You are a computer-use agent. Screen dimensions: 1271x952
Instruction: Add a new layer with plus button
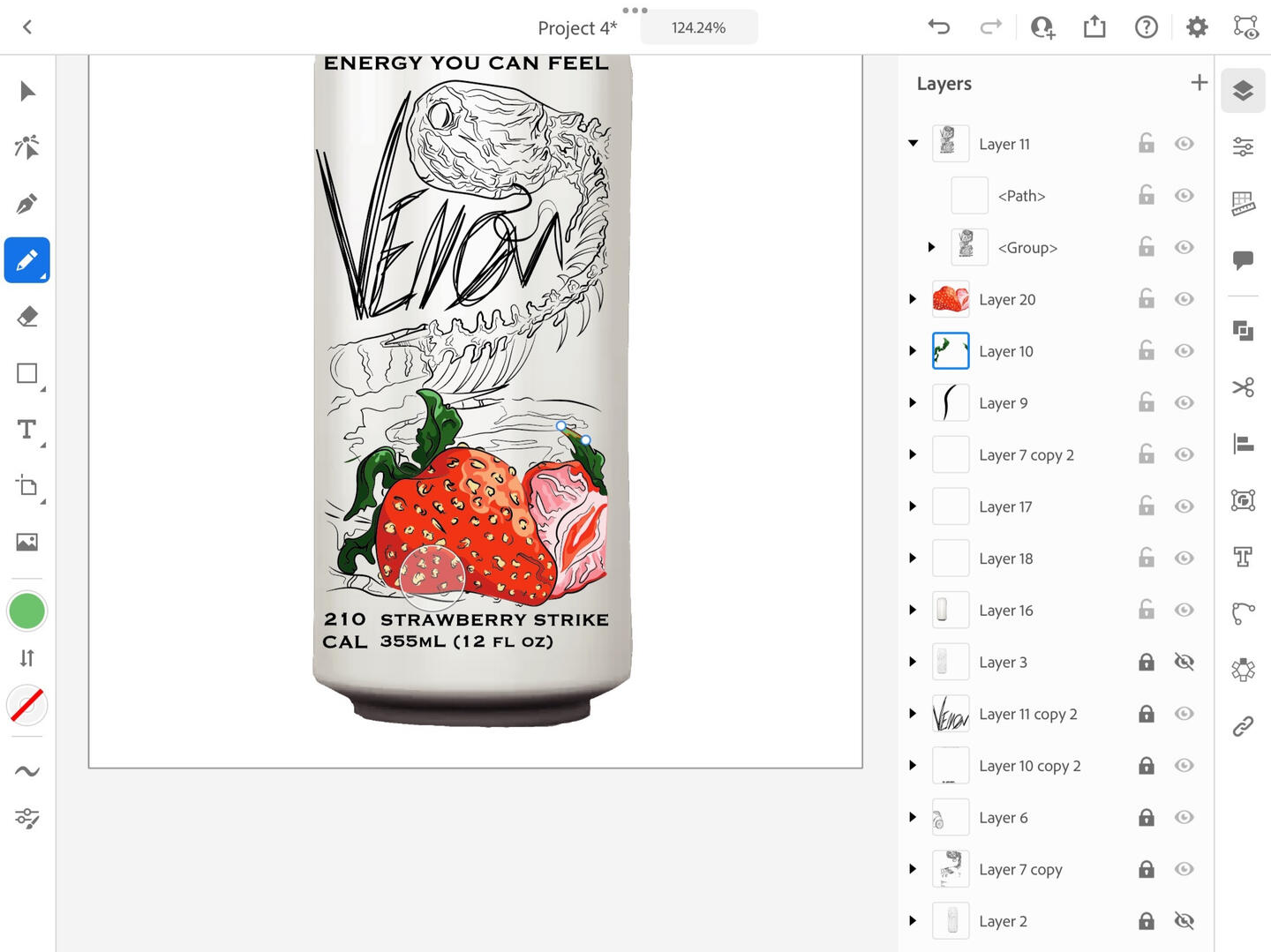[1199, 83]
